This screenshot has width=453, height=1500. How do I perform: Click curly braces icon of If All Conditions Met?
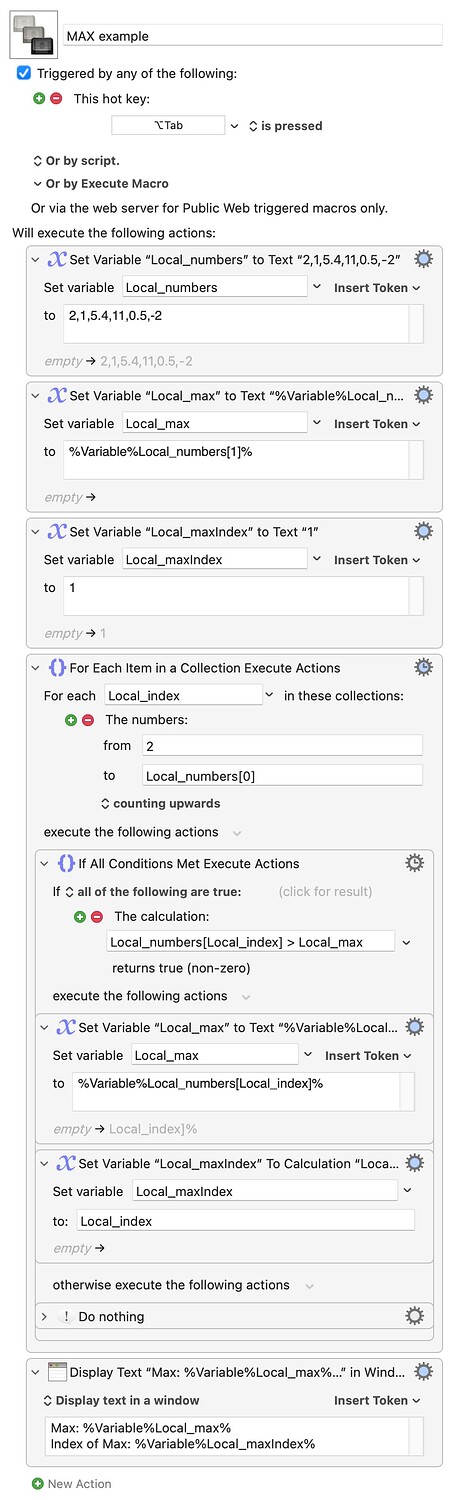[65, 864]
